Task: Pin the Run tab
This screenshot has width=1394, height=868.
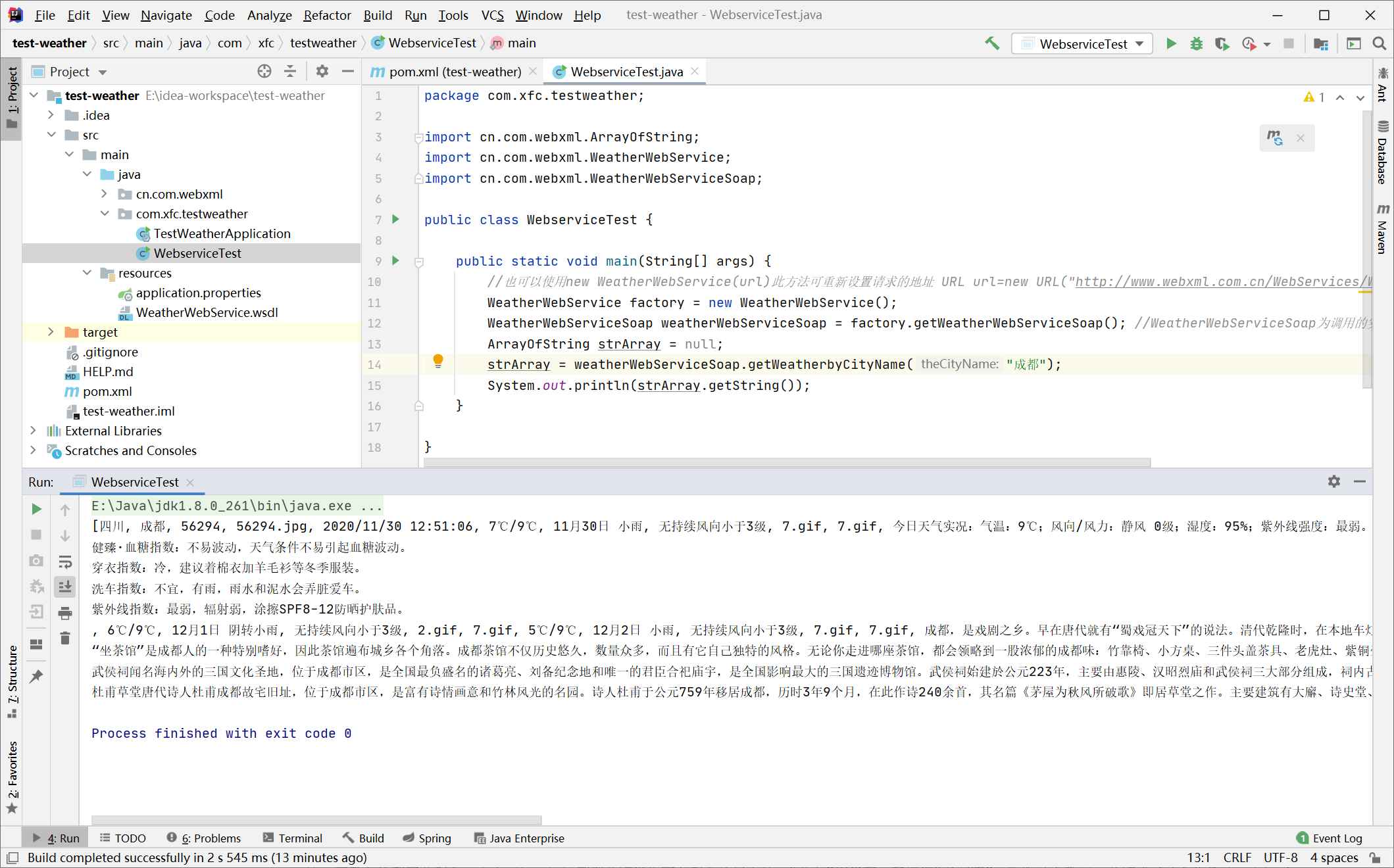Action: (37, 676)
